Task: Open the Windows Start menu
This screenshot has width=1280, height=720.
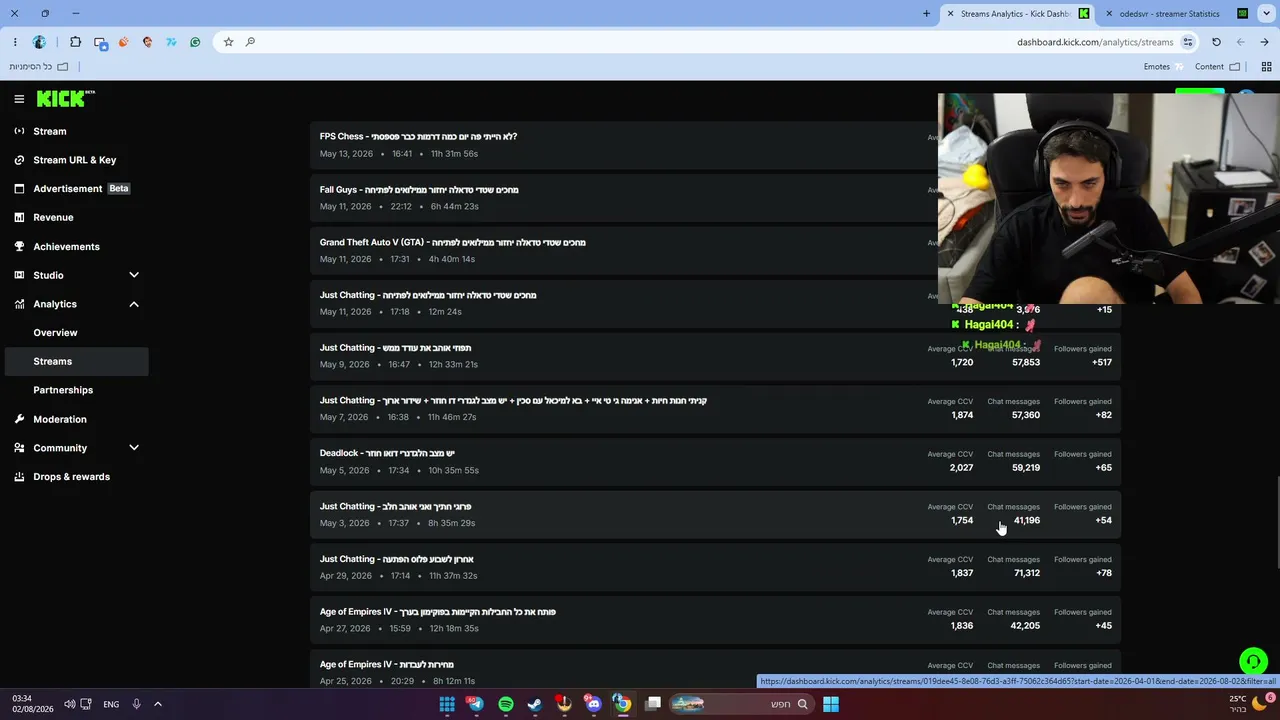Action: (x=831, y=704)
